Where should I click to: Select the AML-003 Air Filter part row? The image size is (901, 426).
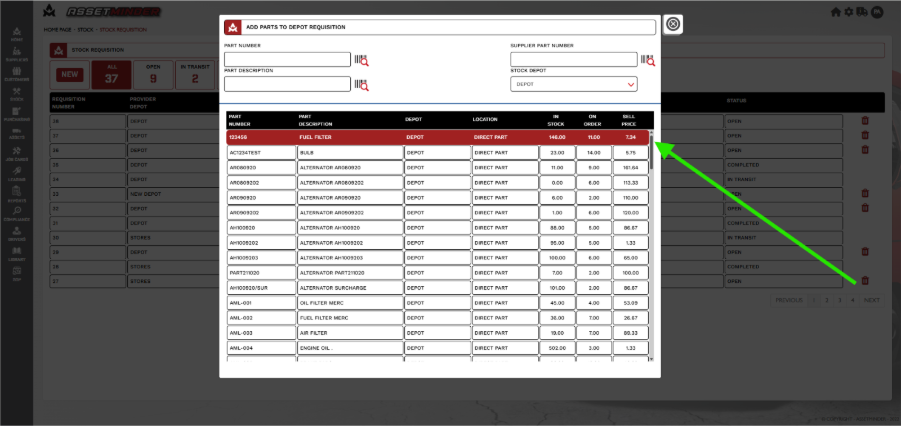[437, 333]
